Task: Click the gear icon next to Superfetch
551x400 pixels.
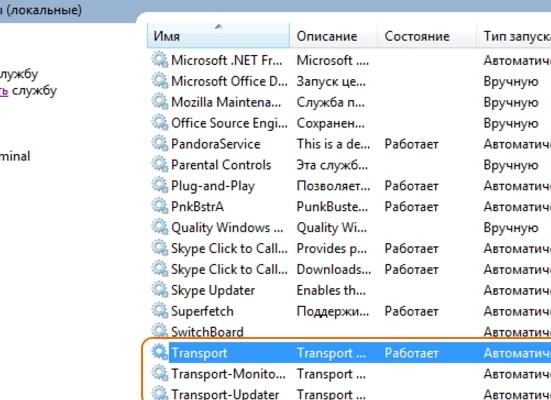Action: tap(160, 311)
